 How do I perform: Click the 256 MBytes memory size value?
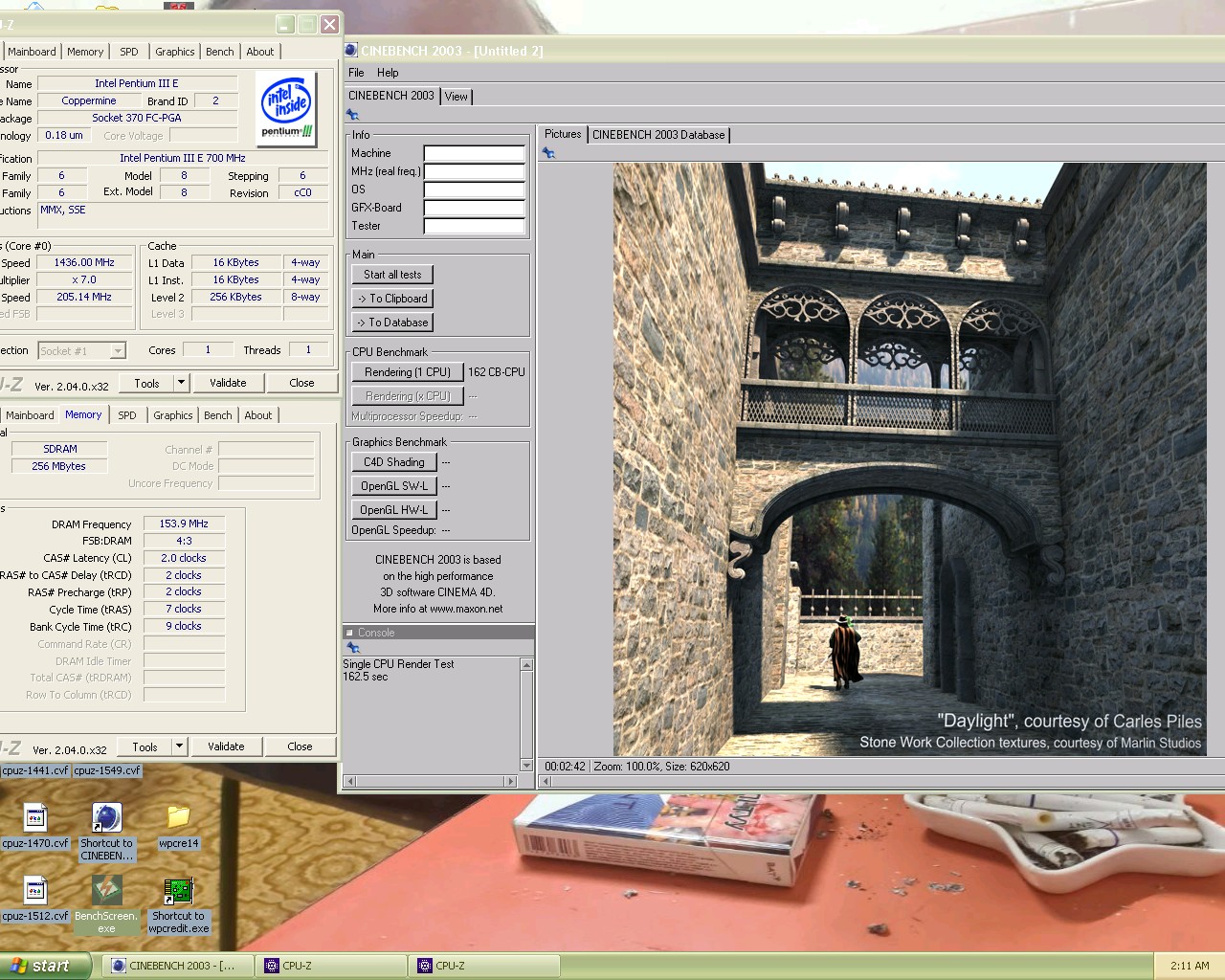[x=58, y=466]
